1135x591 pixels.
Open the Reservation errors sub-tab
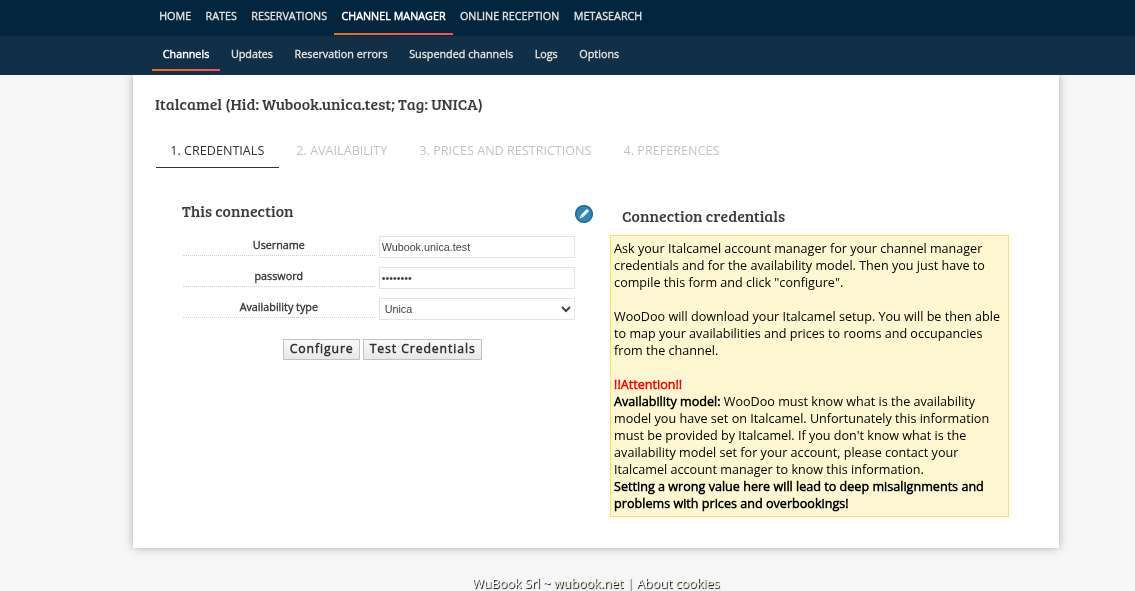pyautogui.click(x=341, y=54)
